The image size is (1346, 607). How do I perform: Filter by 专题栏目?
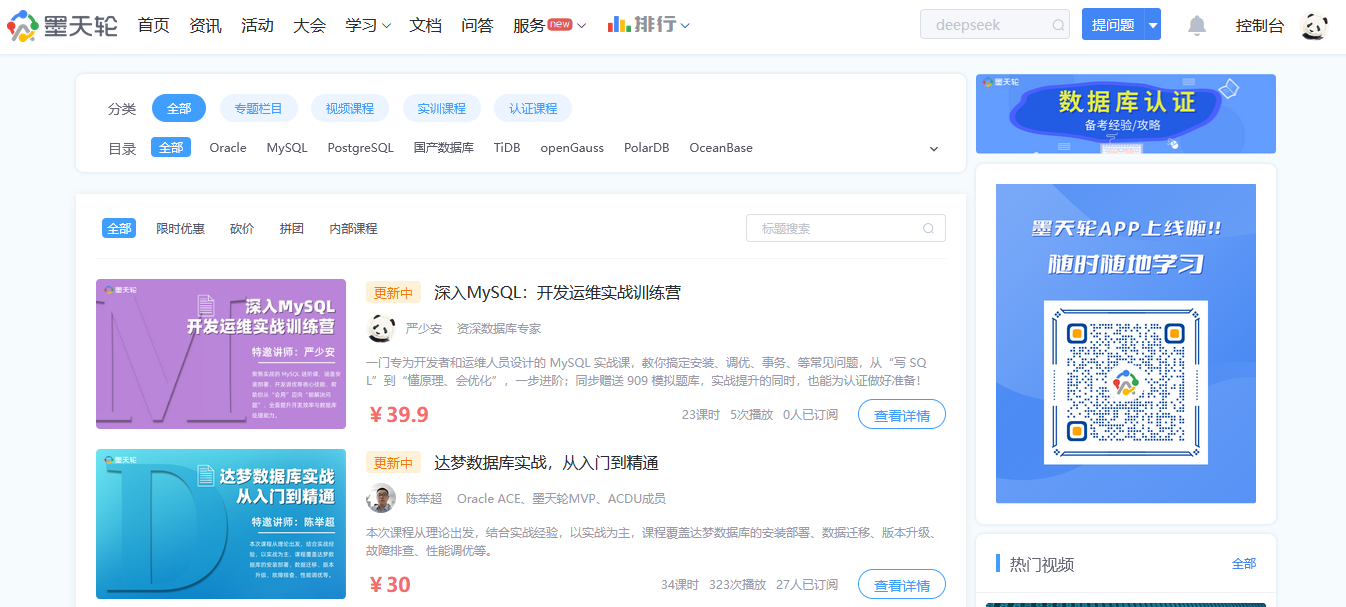pyautogui.click(x=258, y=108)
